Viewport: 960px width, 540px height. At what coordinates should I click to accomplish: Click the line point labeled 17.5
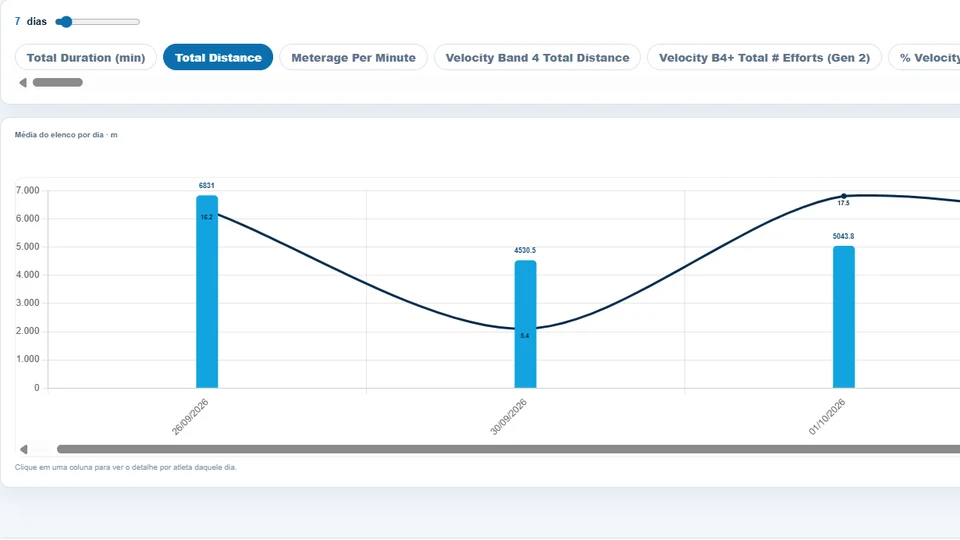(x=844, y=197)
